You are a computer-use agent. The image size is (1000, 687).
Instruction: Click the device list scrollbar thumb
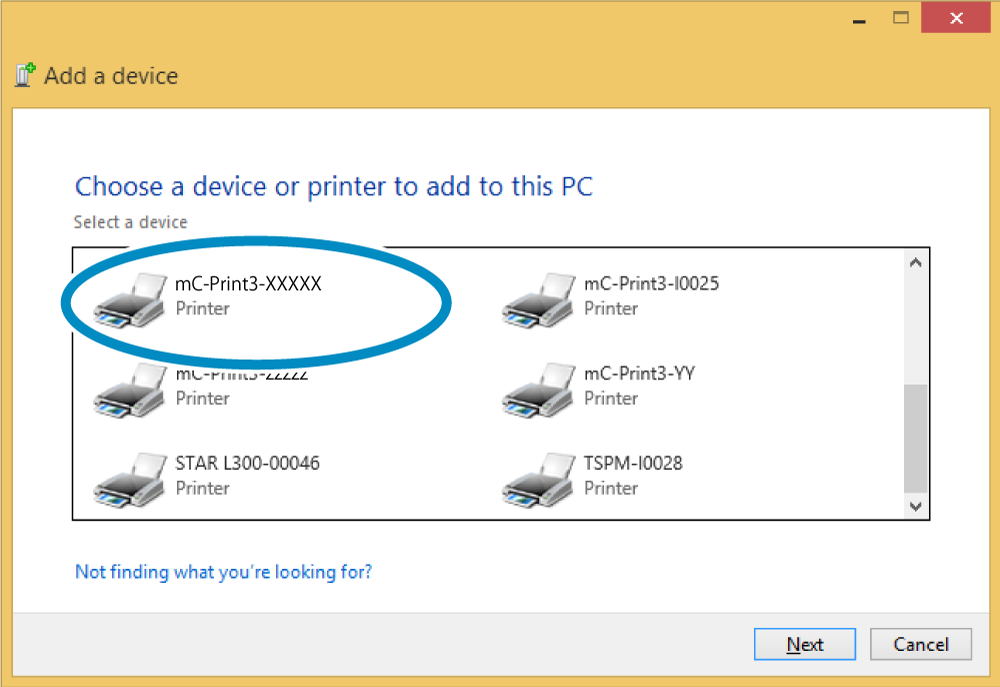[x=915, y=438]
